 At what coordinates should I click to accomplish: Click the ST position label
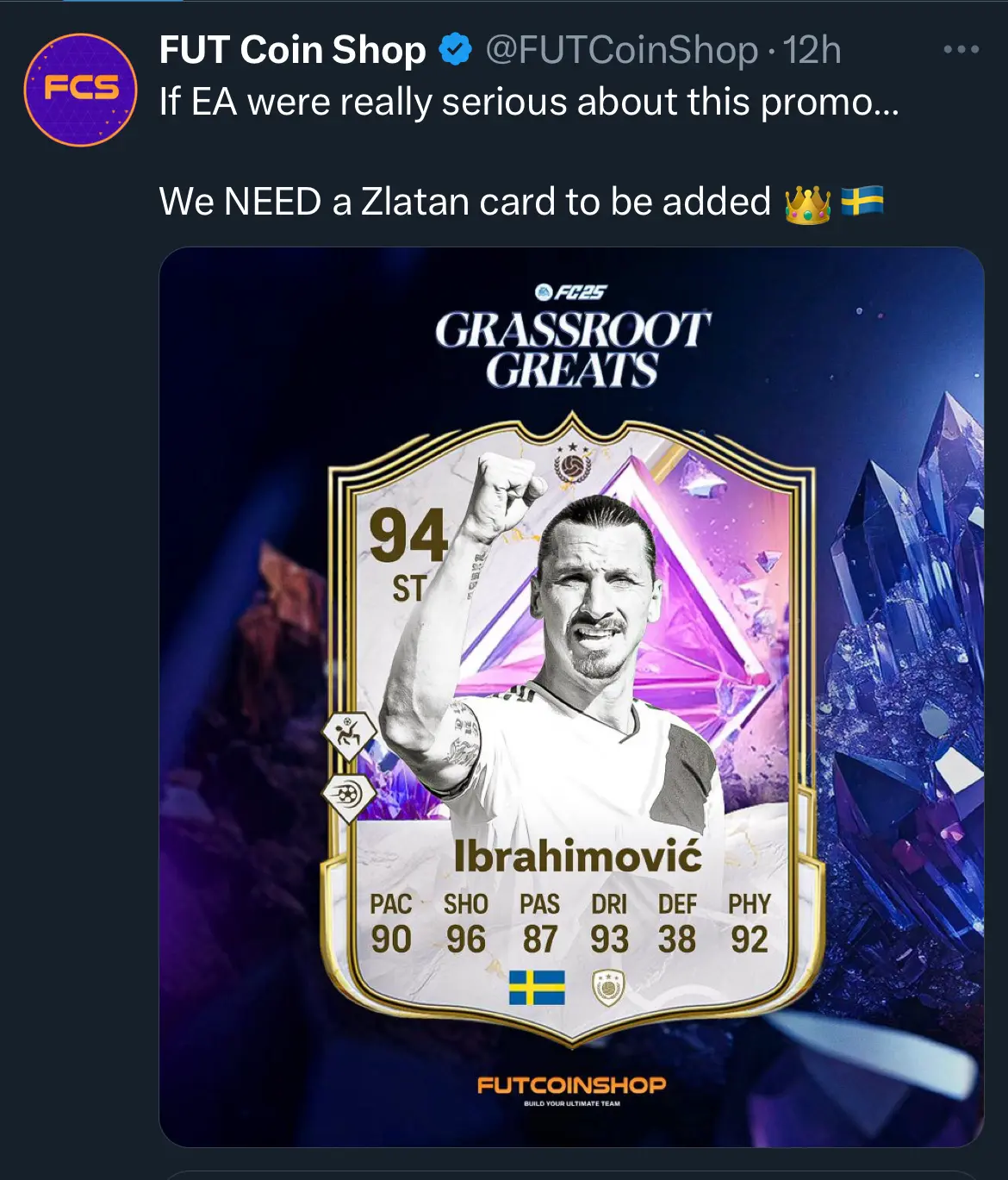[x=408, y=590]
